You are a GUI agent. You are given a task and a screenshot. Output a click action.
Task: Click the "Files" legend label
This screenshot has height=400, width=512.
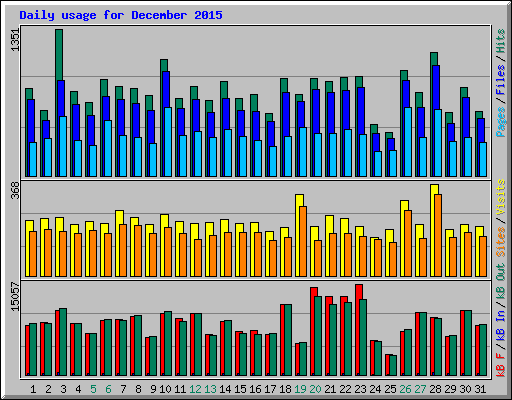pyautogui.click(x=501, y=80)
